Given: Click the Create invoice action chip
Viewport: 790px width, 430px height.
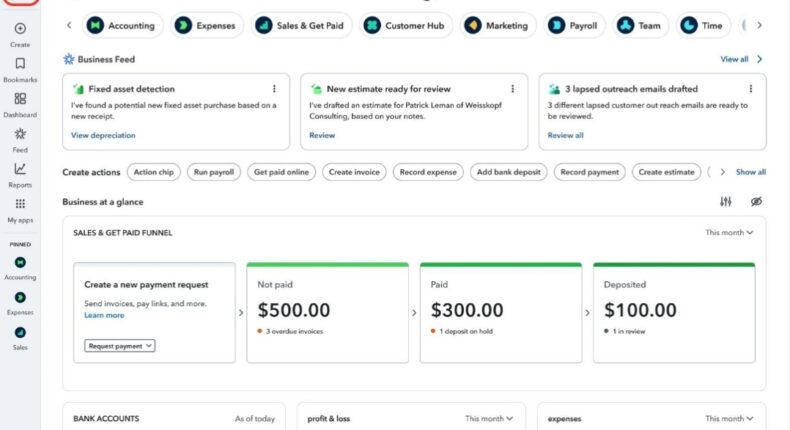Looking at the screenshot, I should point(354,172).
